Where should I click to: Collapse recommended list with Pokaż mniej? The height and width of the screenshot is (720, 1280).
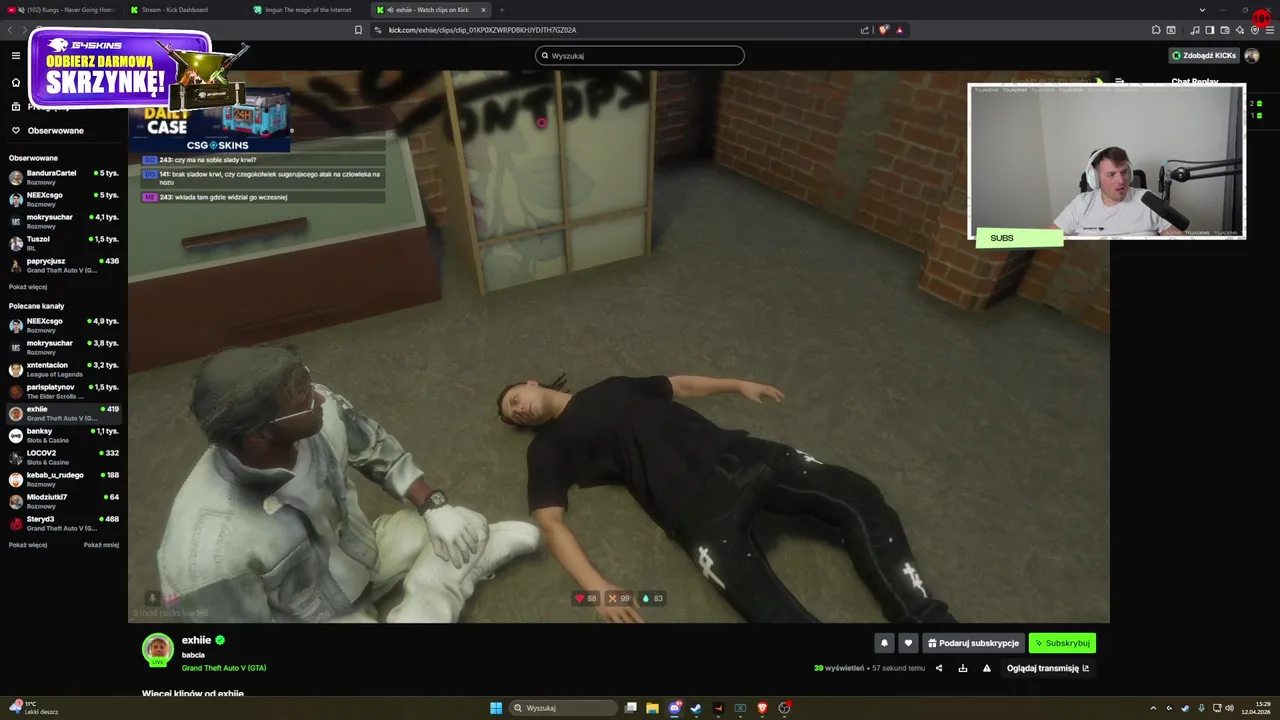[x=101, y=545]
